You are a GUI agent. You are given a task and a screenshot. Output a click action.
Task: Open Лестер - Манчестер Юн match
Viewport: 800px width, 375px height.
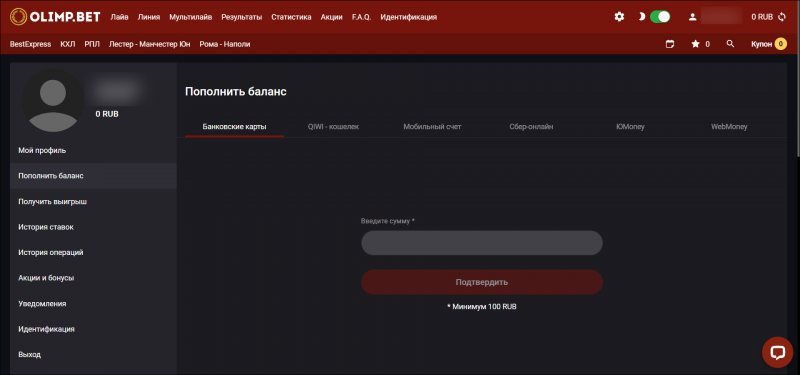[x=149, y=44]
